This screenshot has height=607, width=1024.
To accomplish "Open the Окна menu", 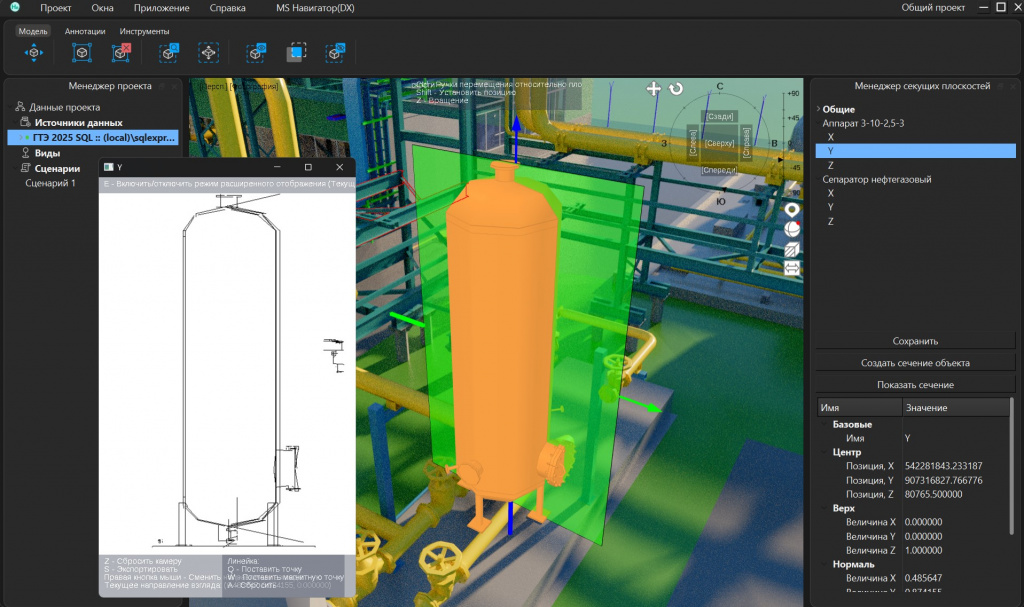I will point(103,8).
